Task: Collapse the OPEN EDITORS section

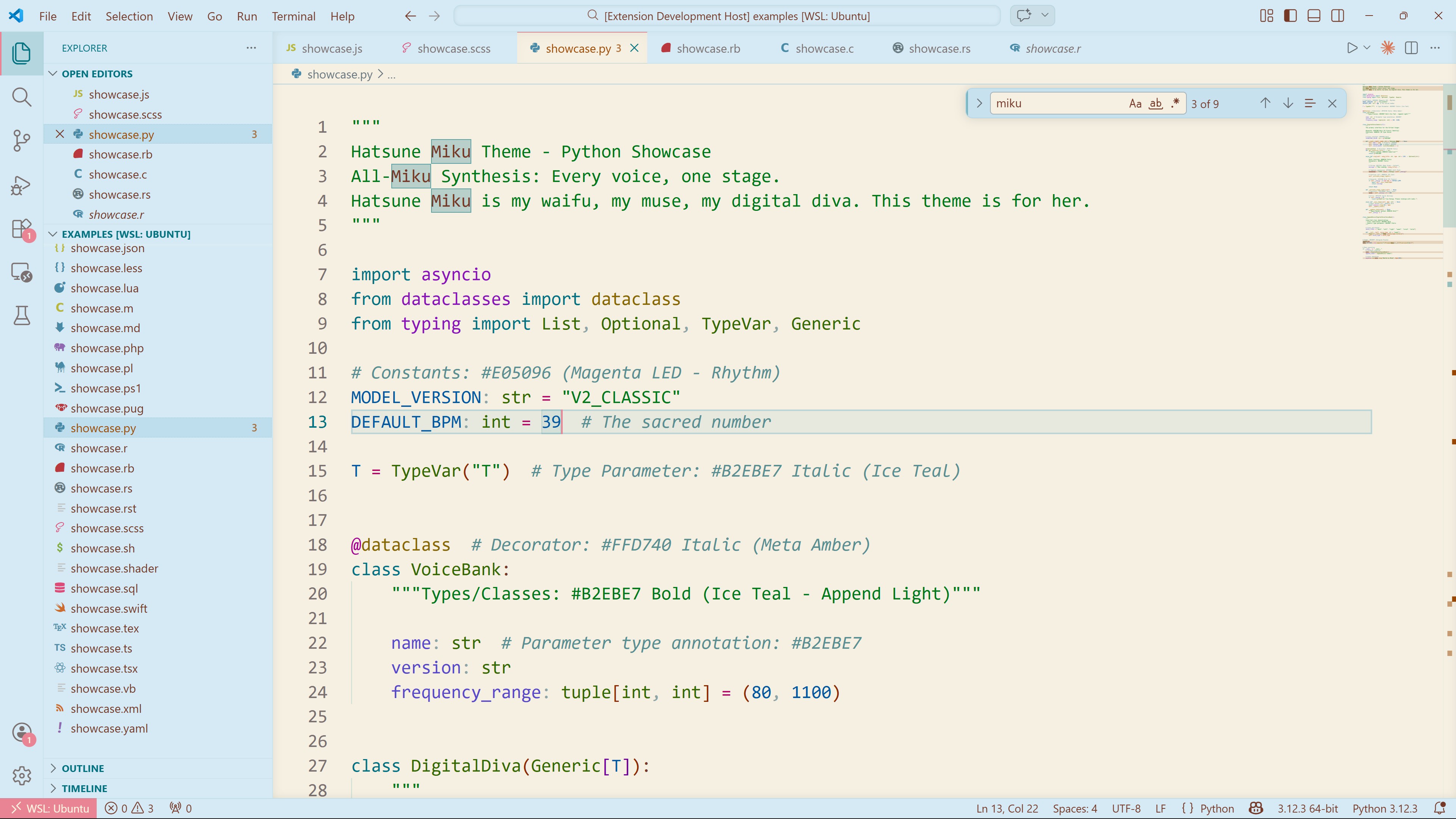Action: (x=97, y=74)
